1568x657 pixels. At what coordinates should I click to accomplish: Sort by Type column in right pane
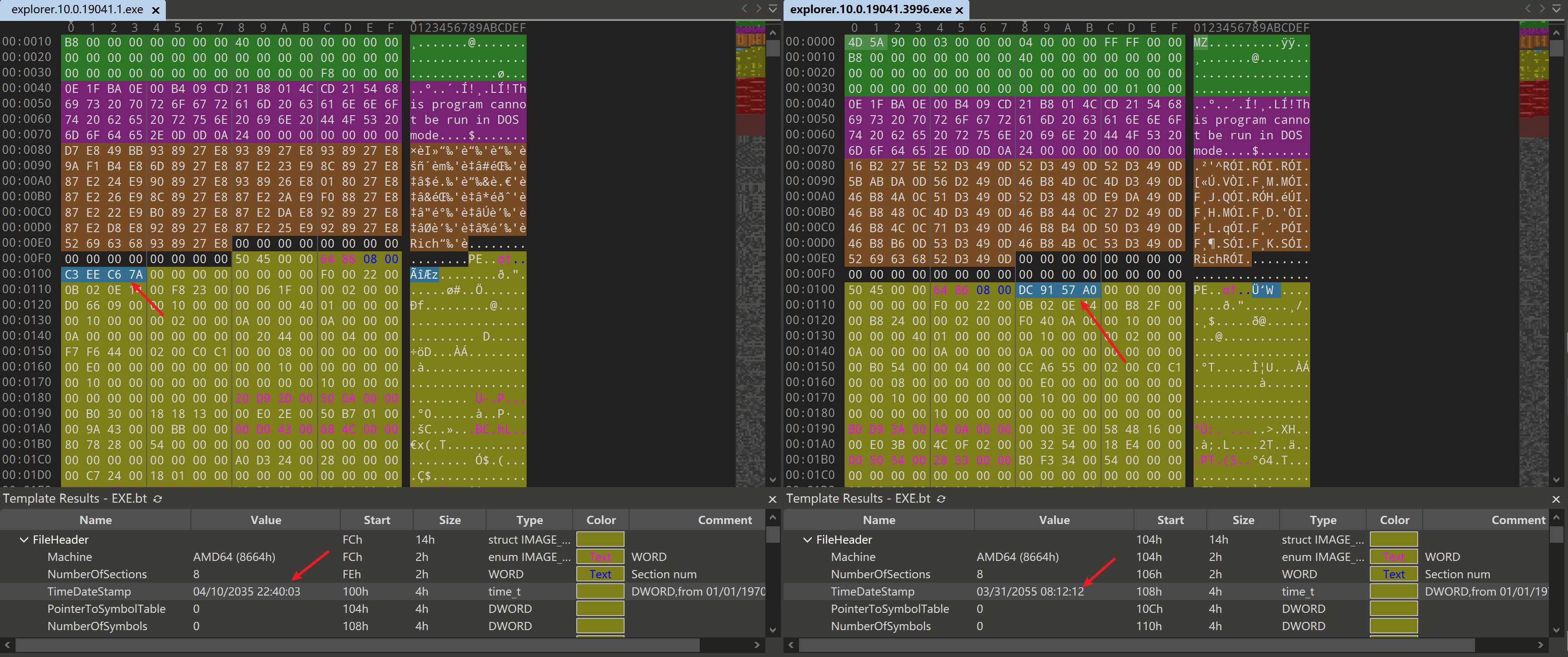(1323, 520)
